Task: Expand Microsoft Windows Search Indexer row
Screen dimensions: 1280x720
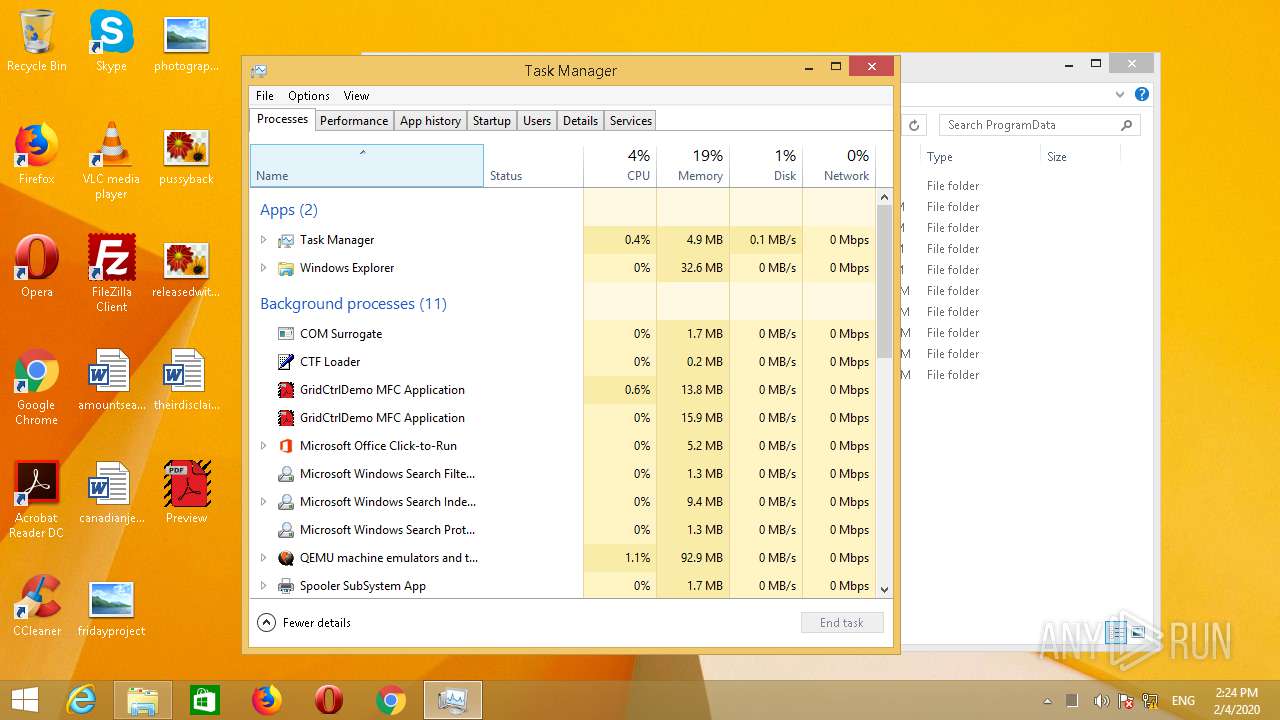Action: [x=264, y=502]
